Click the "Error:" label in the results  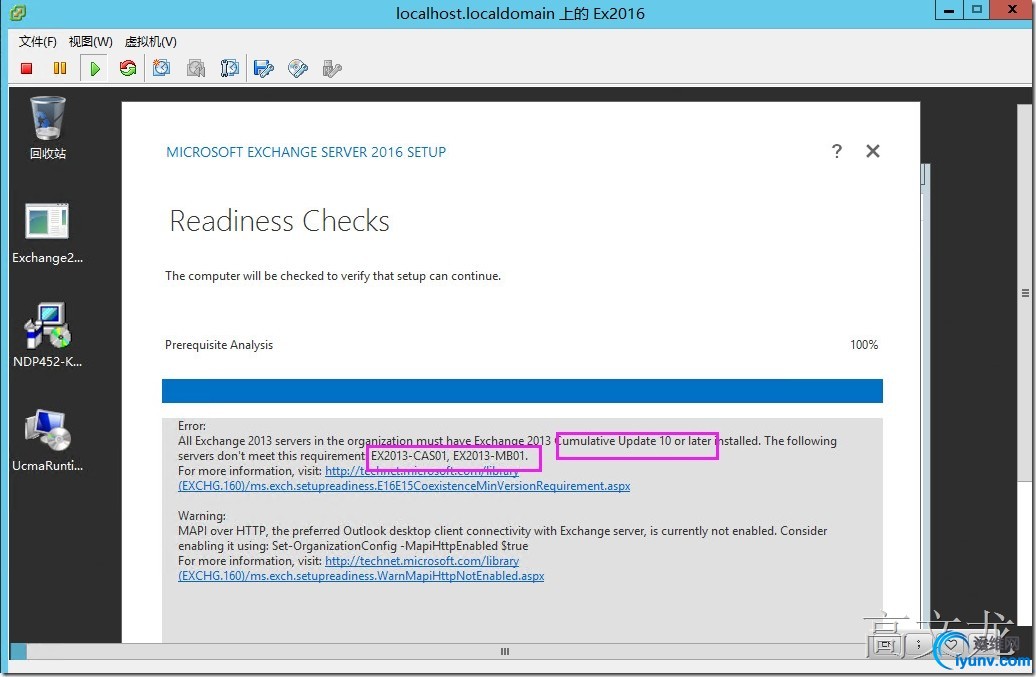click(x=192, y=426)
